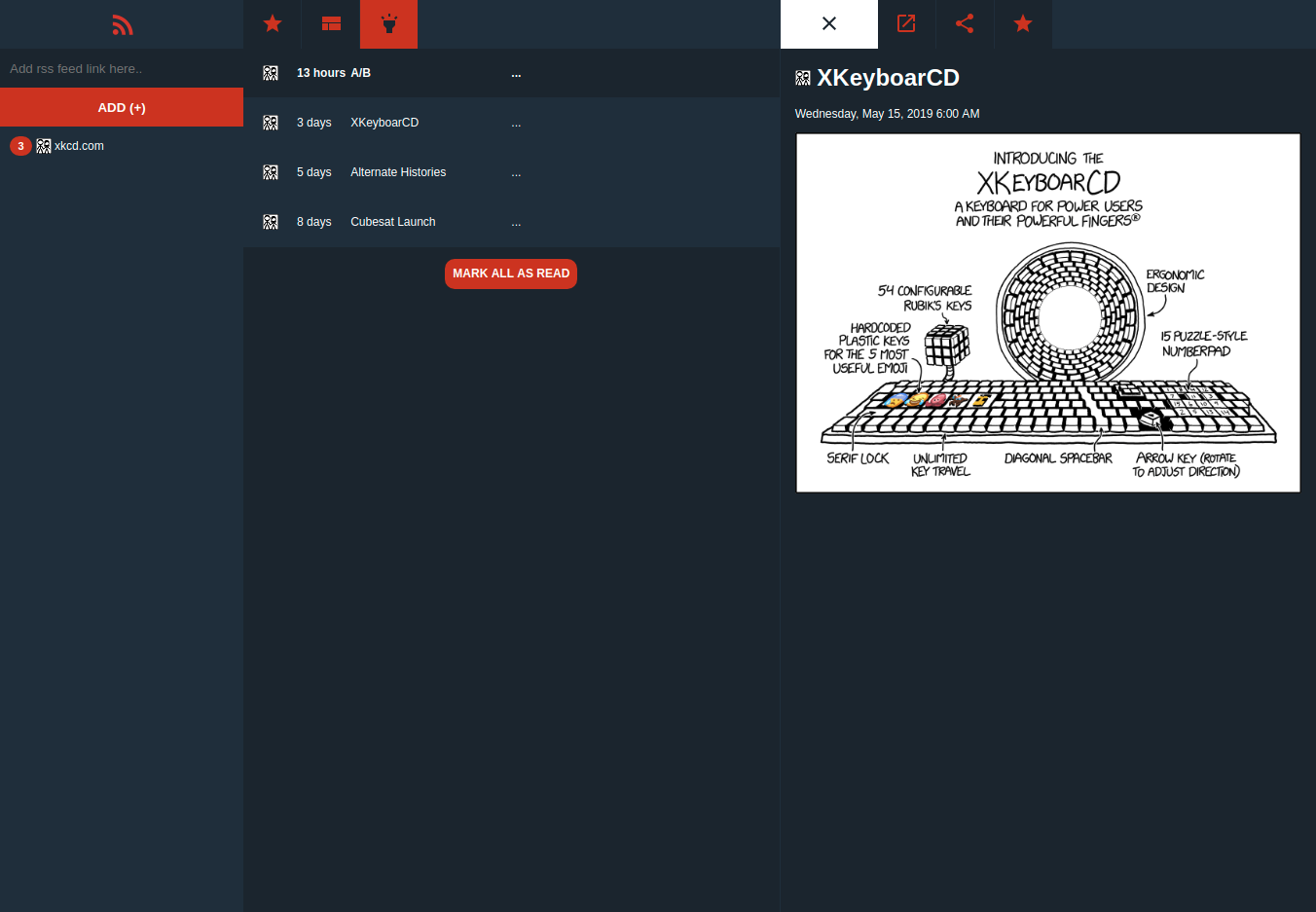Click the unread count badge 3
Viewport: 1316px width, 912px height.
[x=20, y=146]
